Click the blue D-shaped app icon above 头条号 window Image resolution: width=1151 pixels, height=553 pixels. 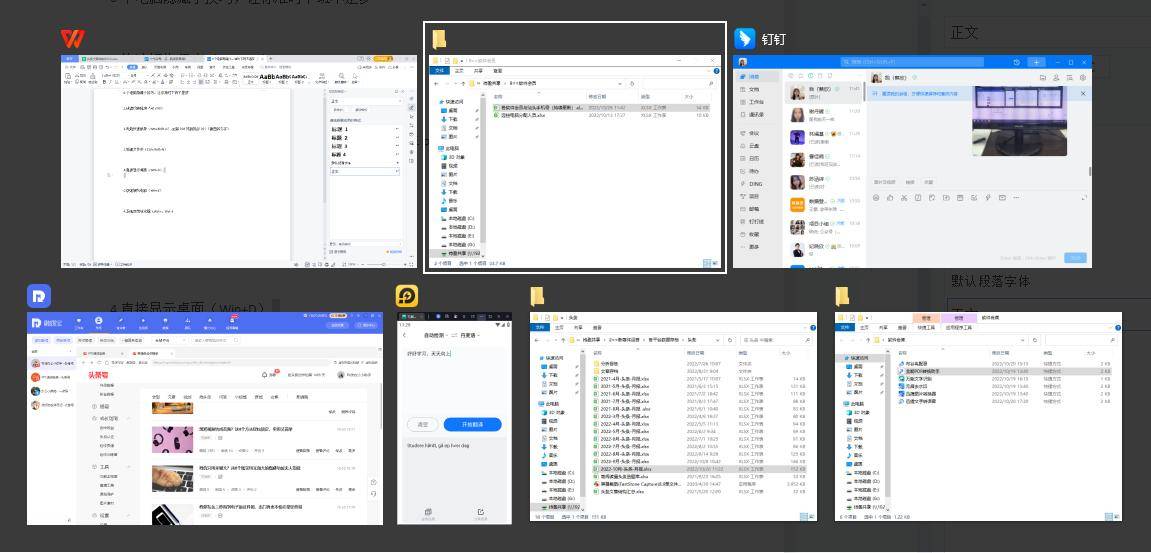[39, 296]
